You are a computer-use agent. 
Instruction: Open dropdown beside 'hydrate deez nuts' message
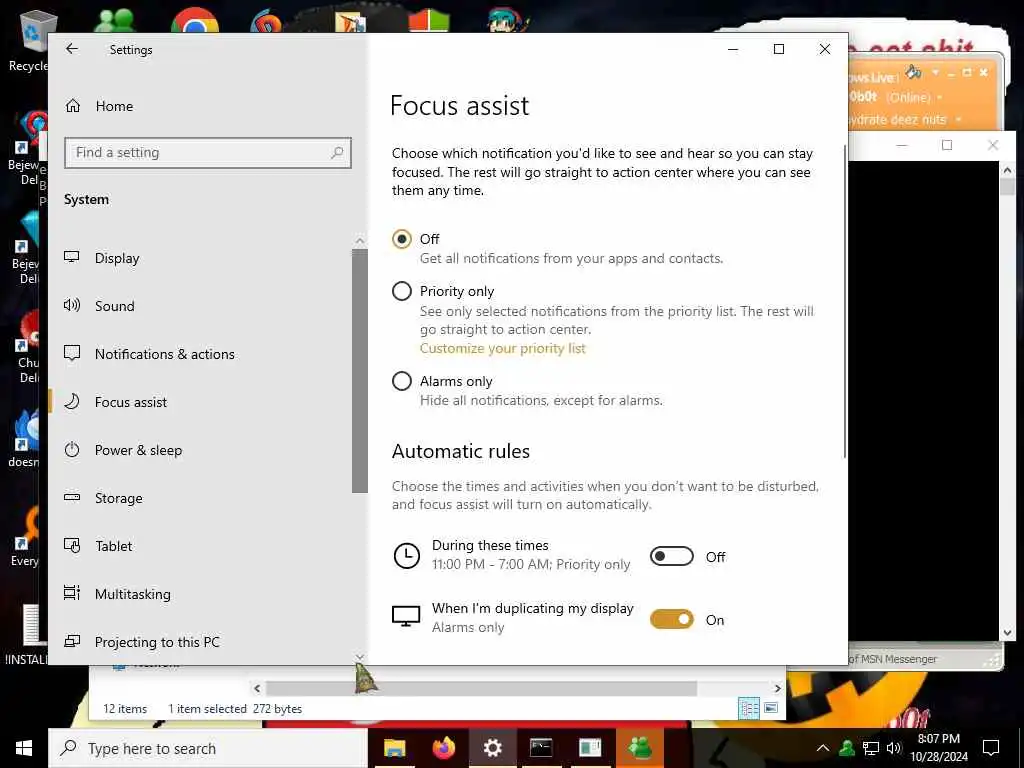(958, 120)
